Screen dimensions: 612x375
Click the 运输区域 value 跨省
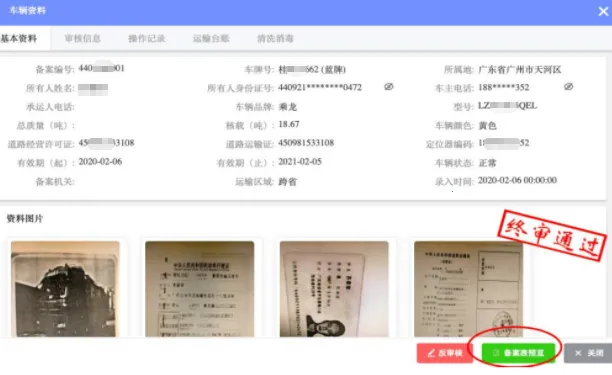point(288,182)
